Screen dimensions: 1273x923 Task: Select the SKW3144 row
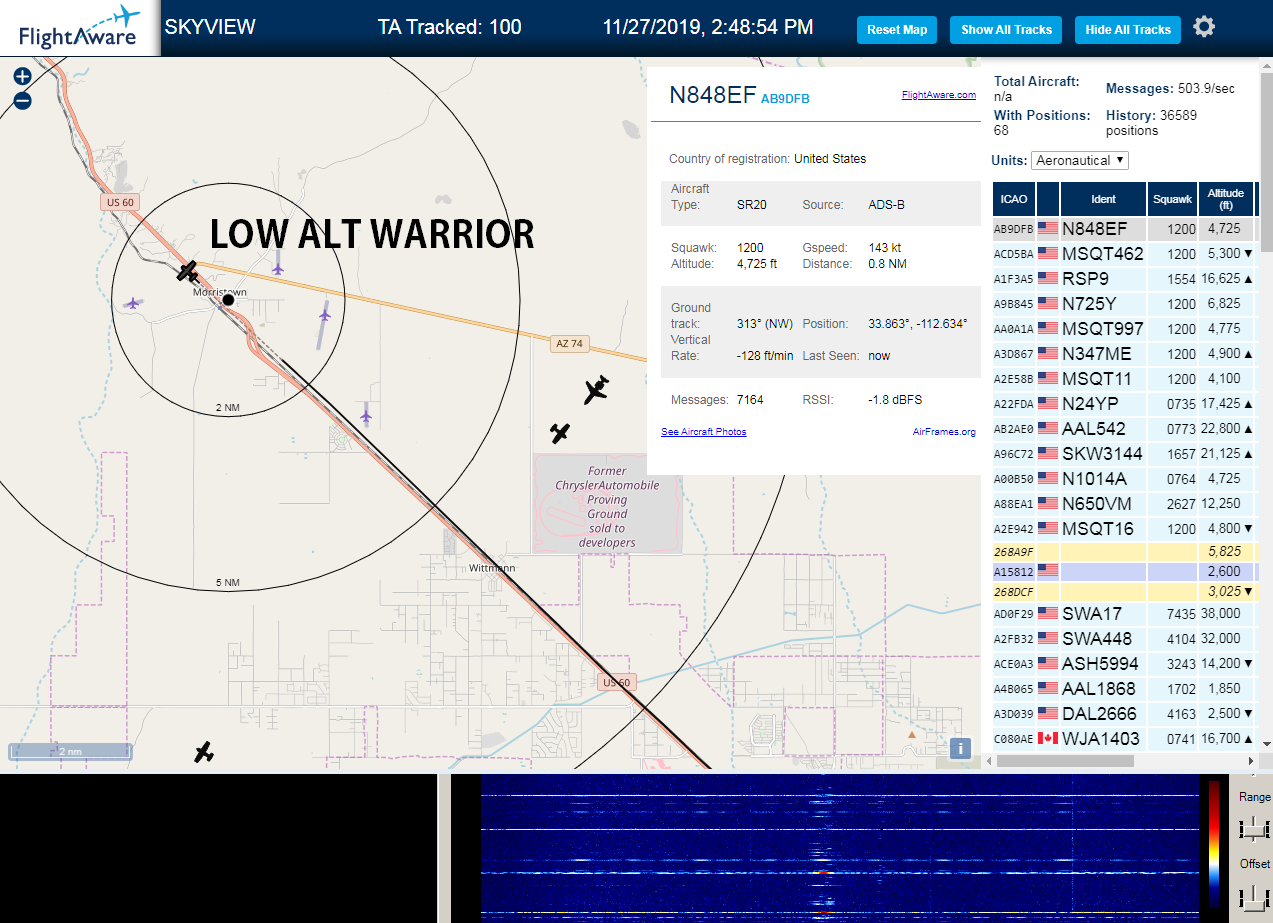(1125, 454)
